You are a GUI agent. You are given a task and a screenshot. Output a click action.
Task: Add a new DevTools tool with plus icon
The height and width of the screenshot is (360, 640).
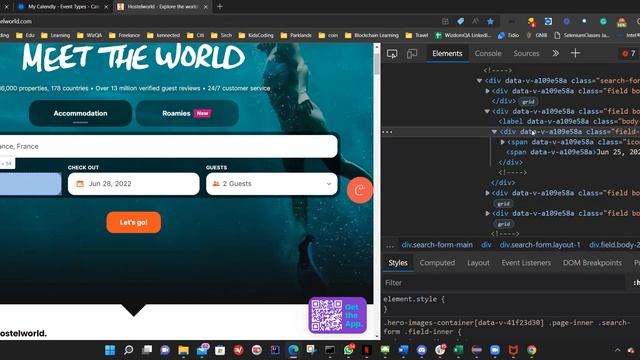click(x=575, y=53)
